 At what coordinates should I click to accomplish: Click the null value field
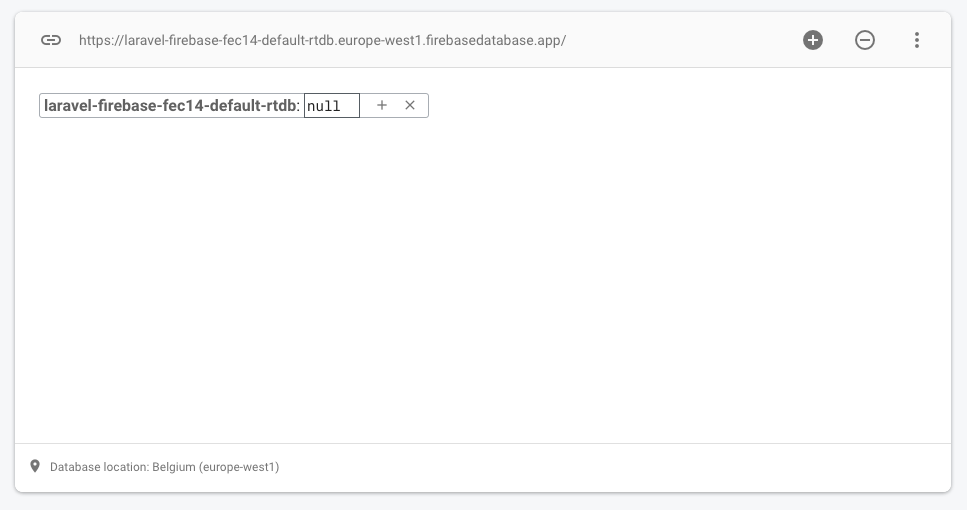point(331,106)
